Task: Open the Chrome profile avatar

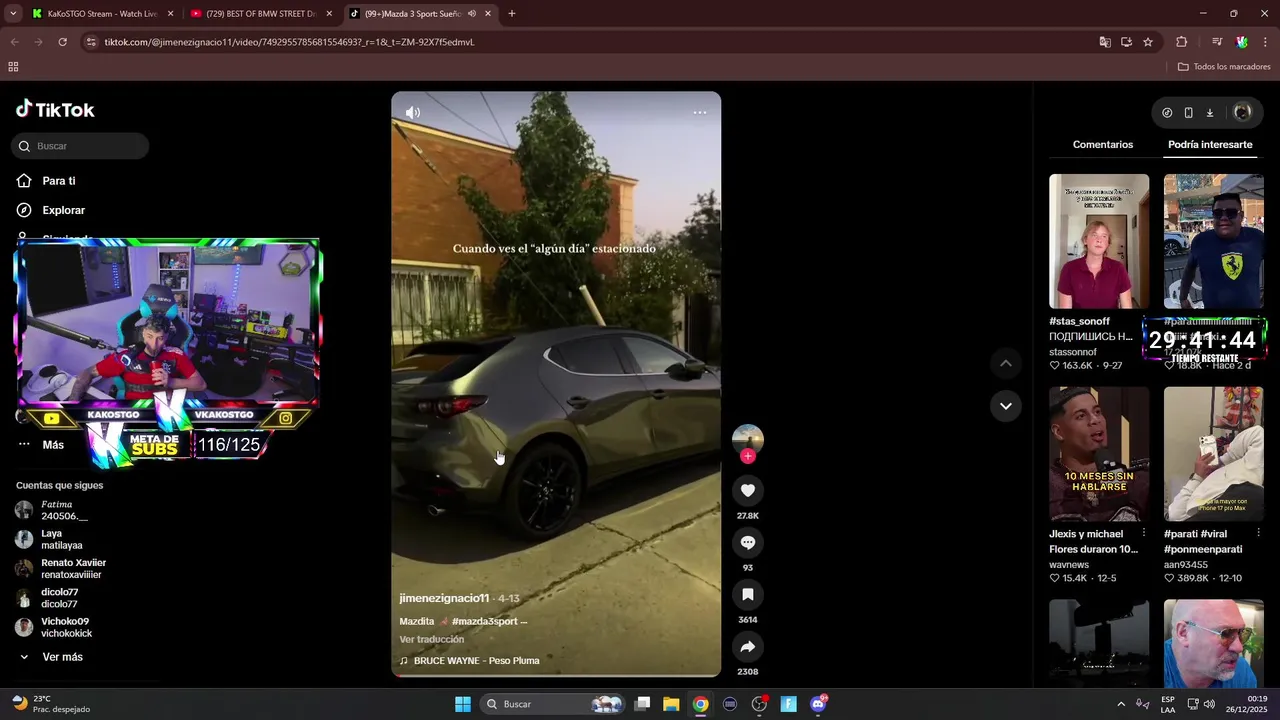Action: click(1241, 42)
